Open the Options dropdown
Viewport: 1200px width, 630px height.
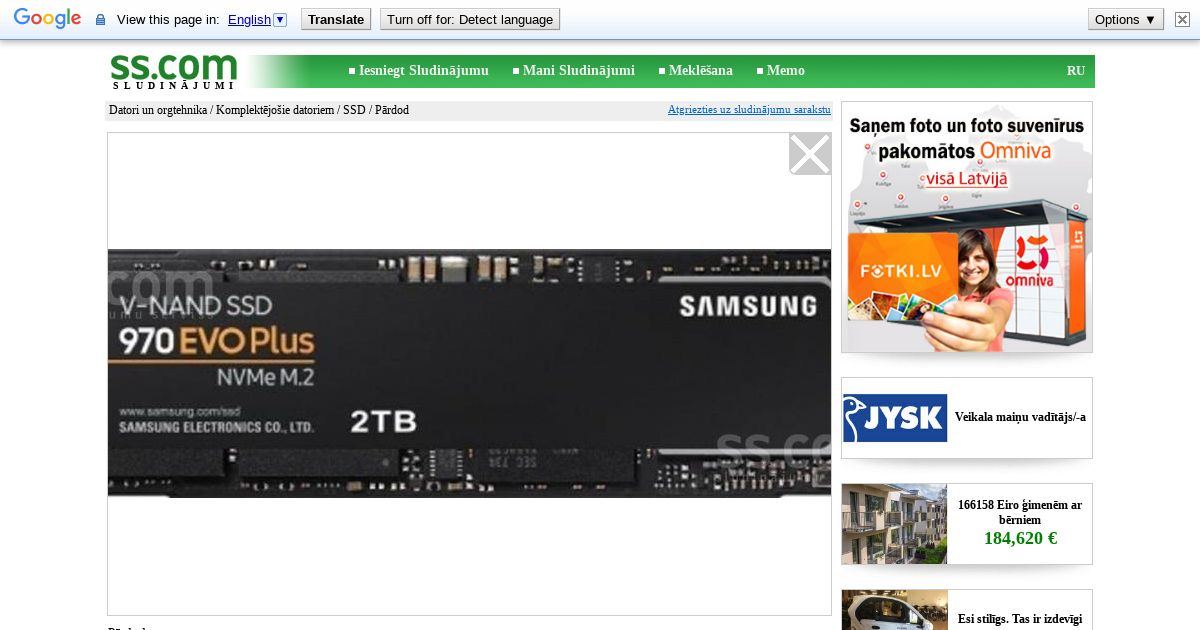pos(1125,19)
